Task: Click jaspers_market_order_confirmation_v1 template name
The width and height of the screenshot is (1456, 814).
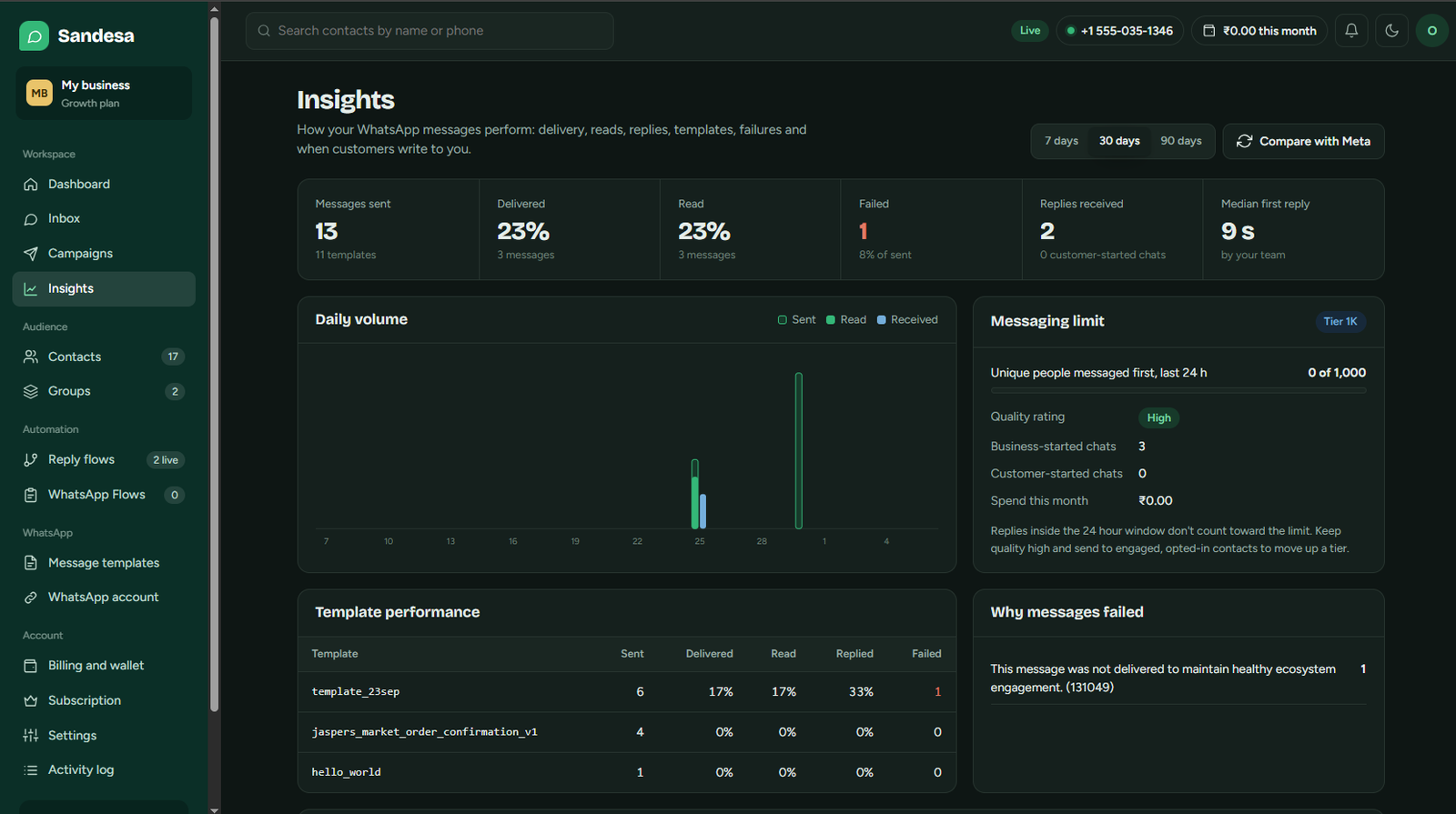Action: pos(425,732)
